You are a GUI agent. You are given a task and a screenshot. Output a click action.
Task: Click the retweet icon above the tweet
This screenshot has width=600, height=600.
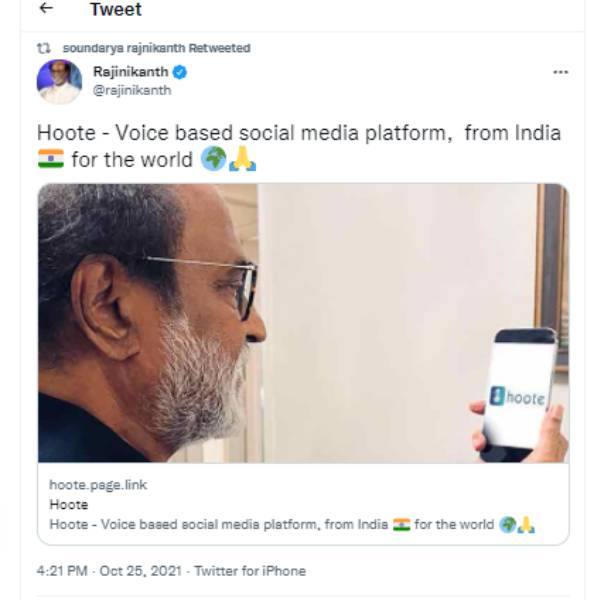coord(44,48)
